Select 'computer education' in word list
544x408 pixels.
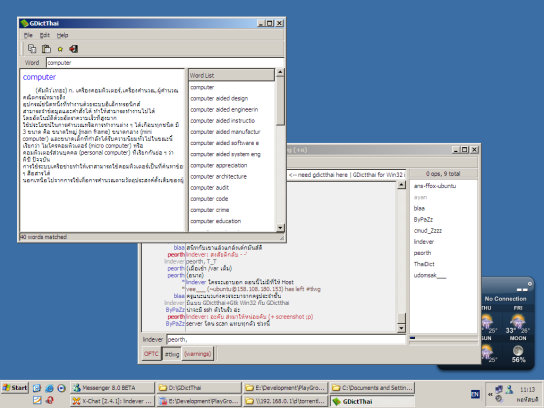(215, 221)
